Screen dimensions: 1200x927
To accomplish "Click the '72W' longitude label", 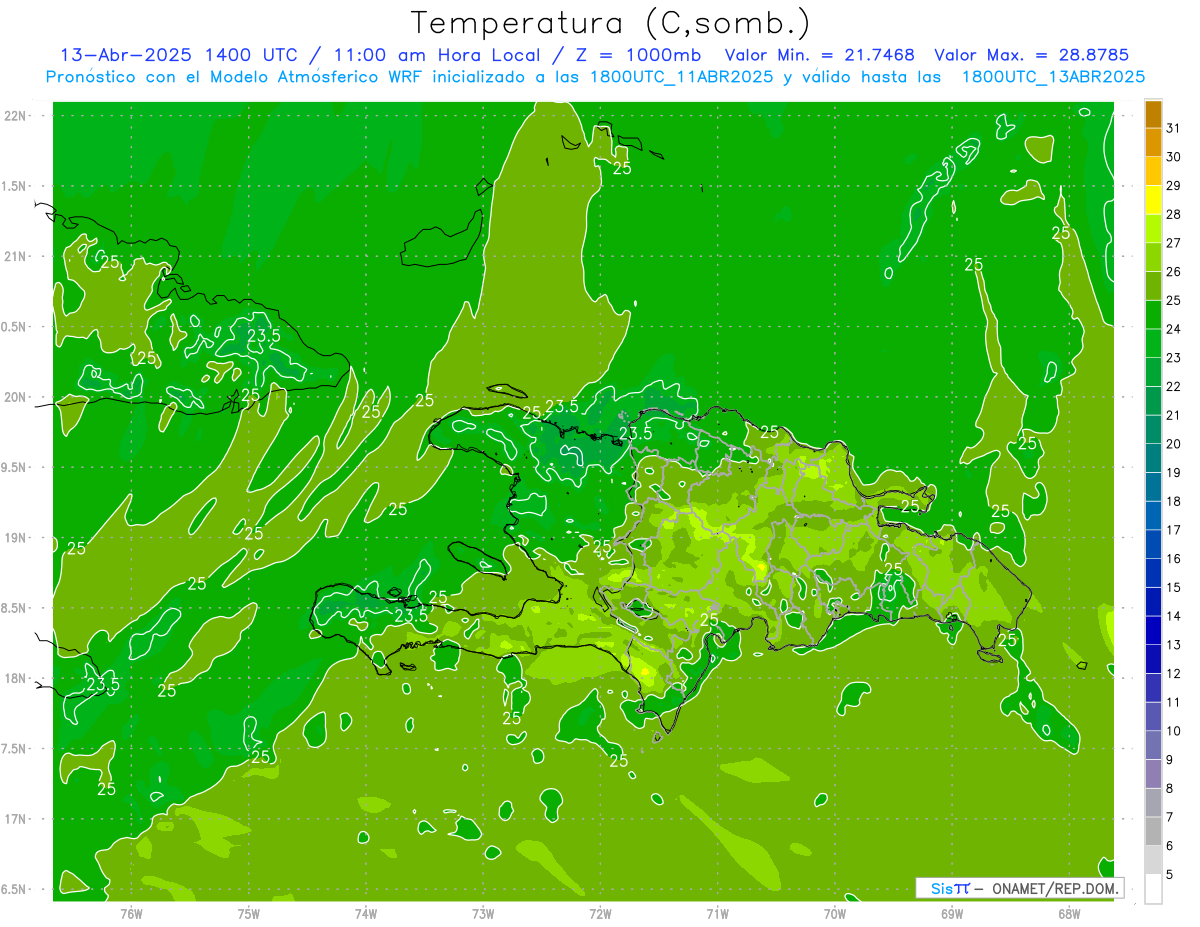I will [601, 913].
